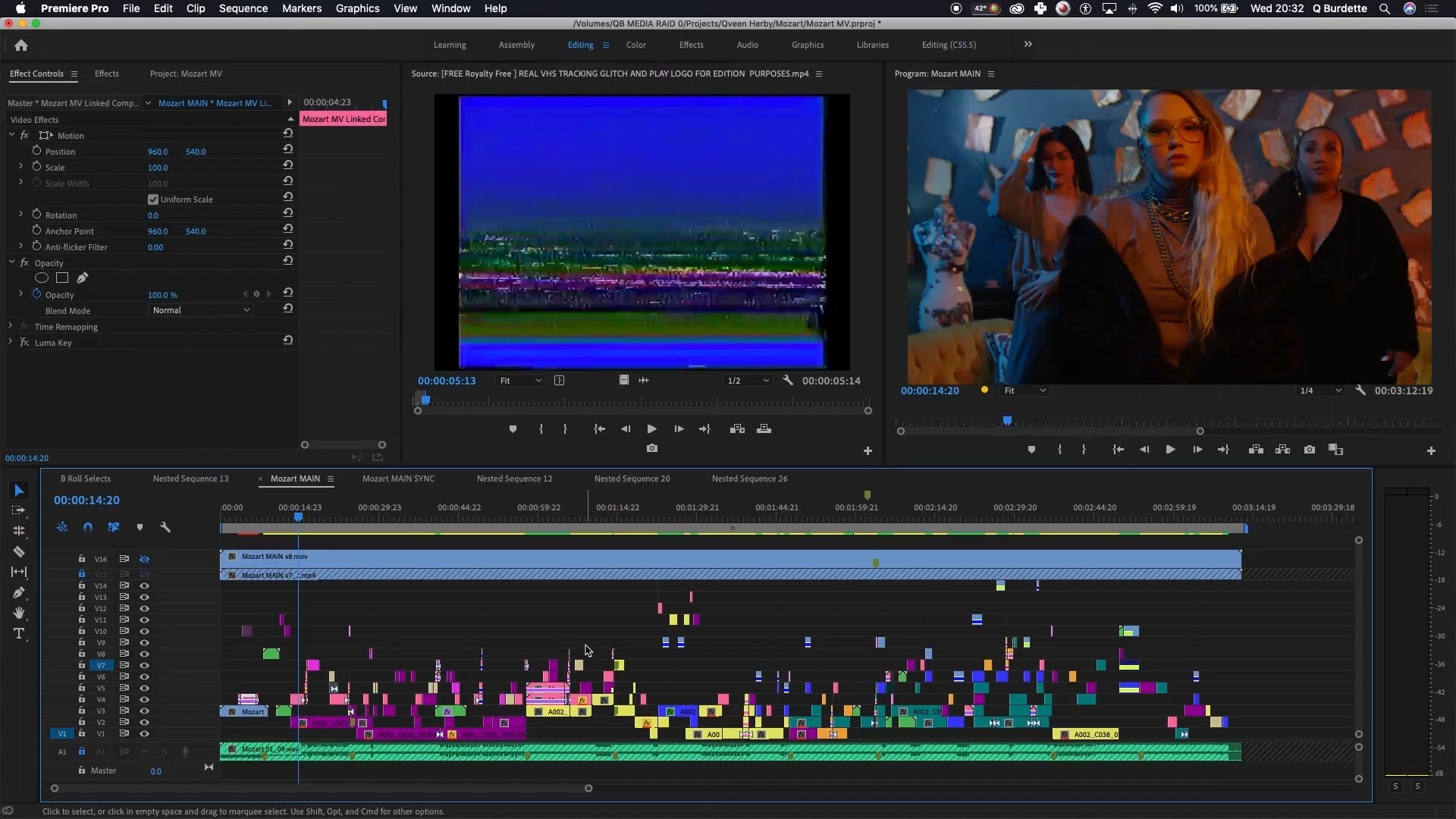Open the Effects panel tab
Image resolution: width=1456 pixels, height=819 pixels.
point(106,74)
